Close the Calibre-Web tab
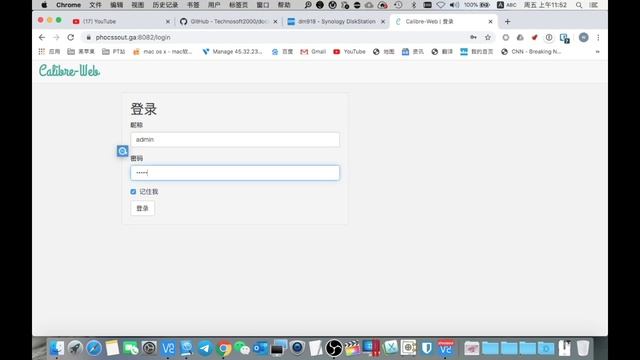This screenshot has height=360, width=640. click(490, 21)
